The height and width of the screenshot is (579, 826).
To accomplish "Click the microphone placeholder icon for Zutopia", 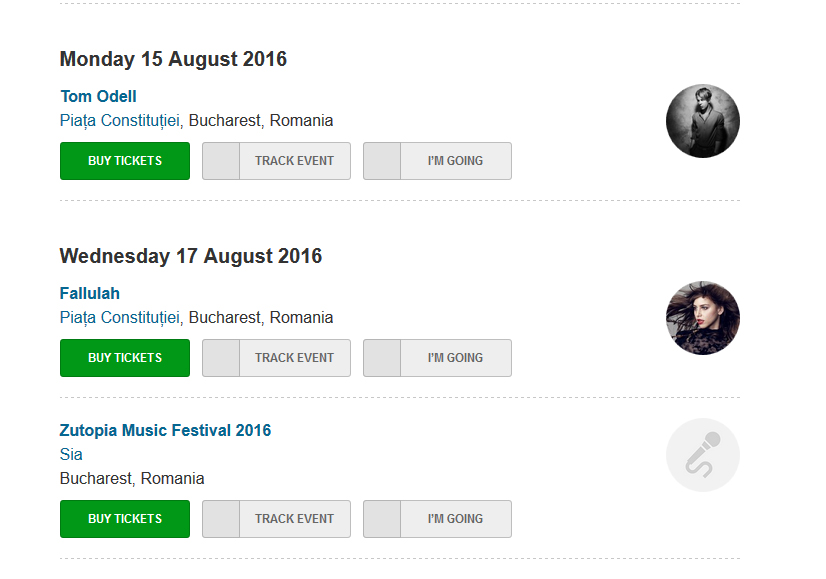I will point(702,455).
